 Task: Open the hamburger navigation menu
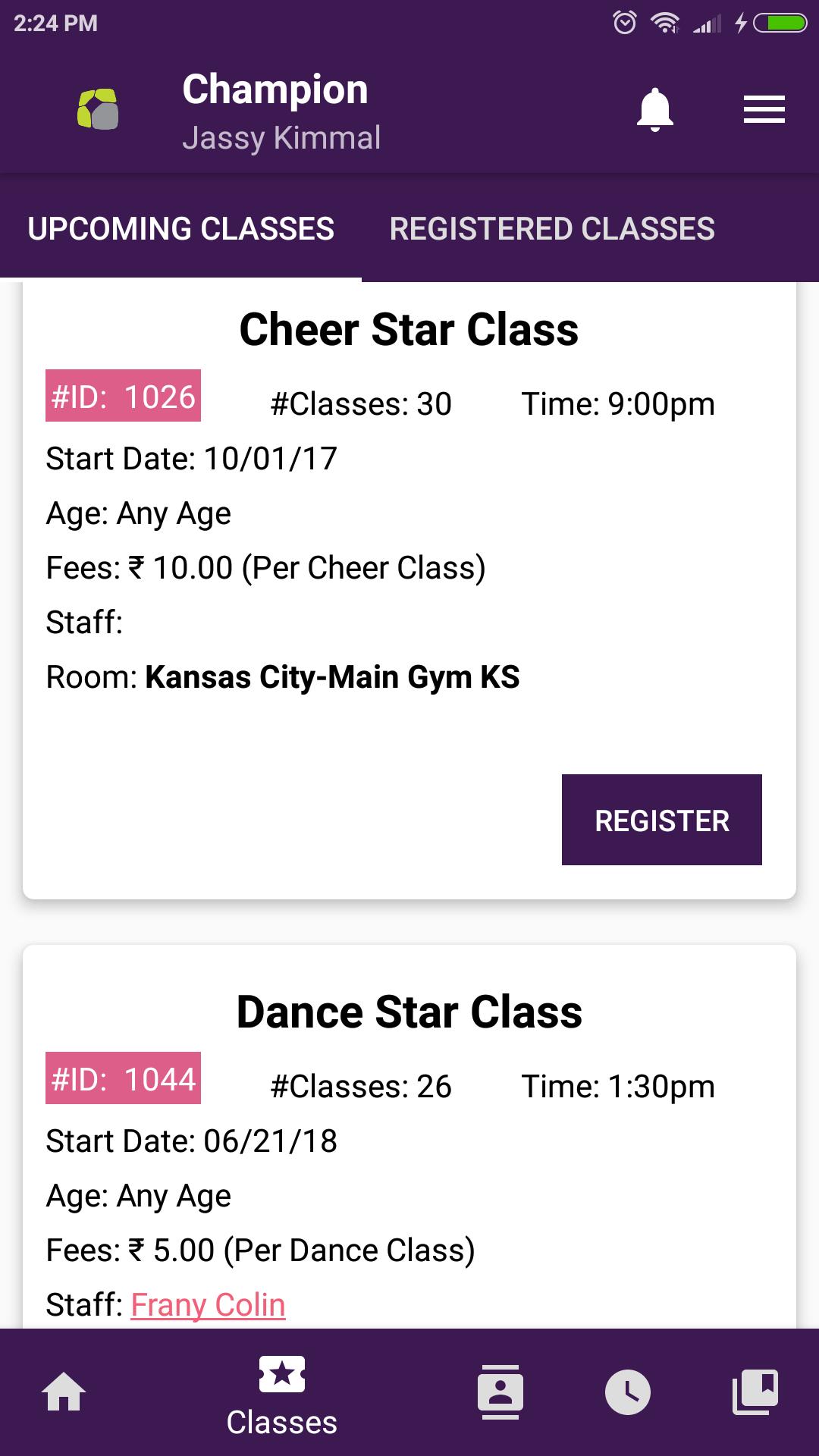pos(763,109)
